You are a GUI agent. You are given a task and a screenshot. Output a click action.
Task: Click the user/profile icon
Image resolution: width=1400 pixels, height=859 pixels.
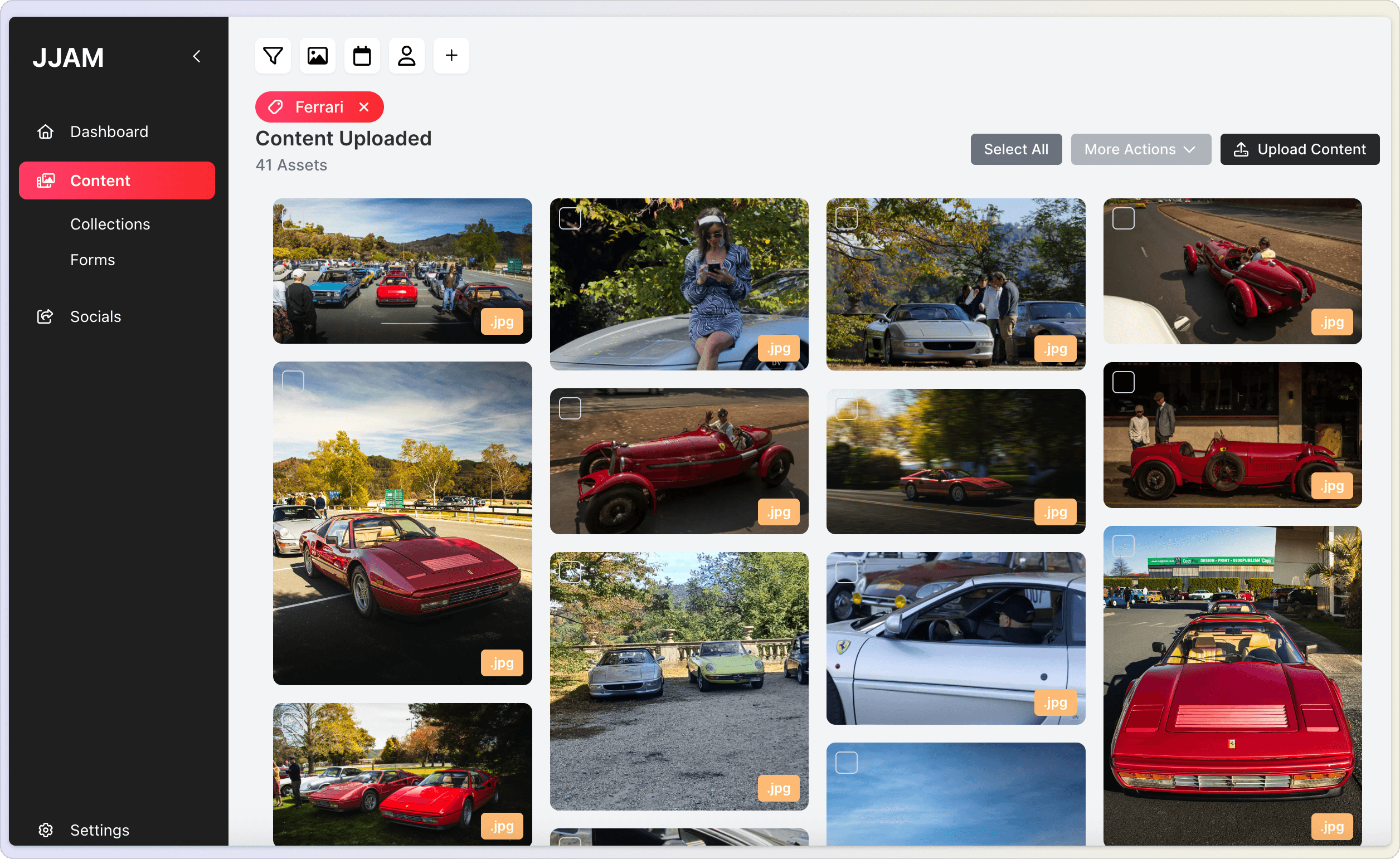coord(406,55)
